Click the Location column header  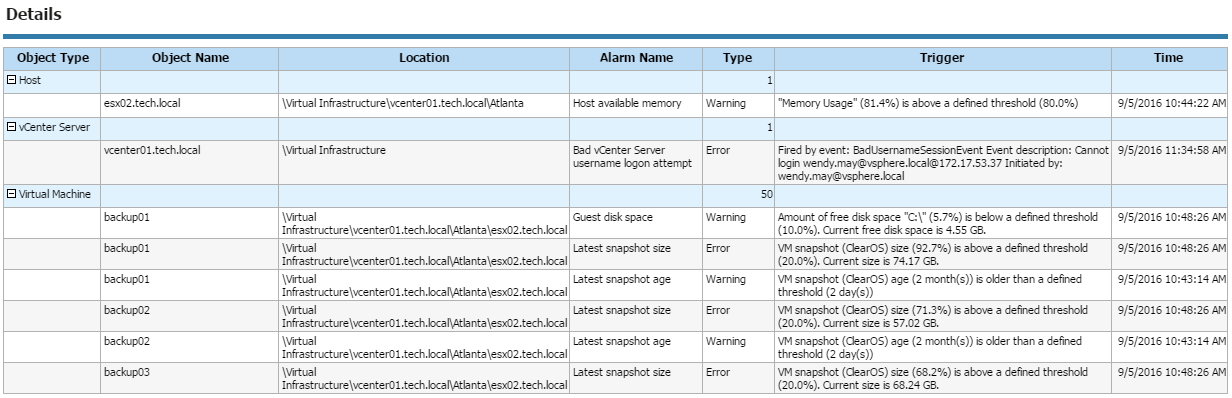point(424,58)
